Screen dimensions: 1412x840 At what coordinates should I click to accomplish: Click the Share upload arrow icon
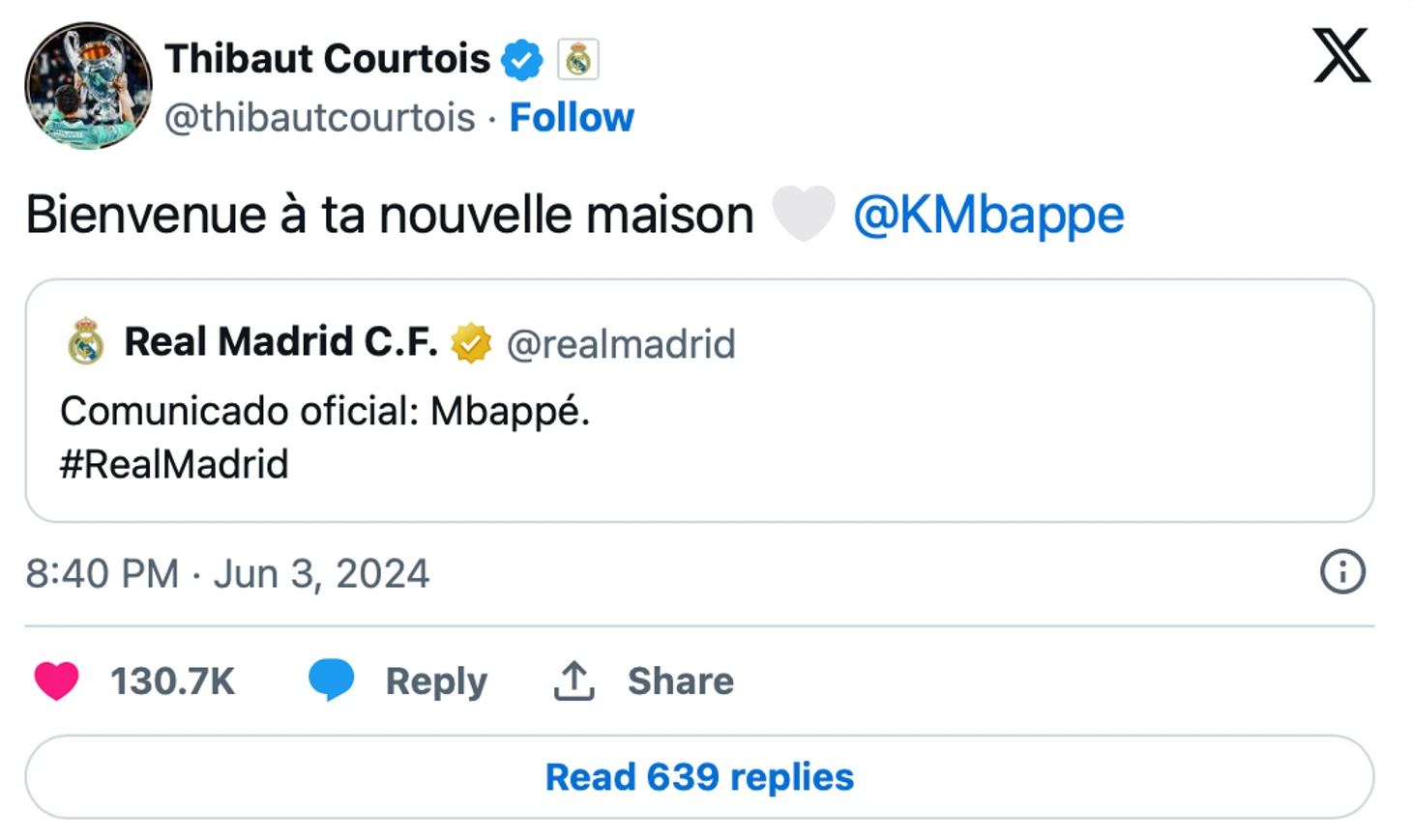574,681
